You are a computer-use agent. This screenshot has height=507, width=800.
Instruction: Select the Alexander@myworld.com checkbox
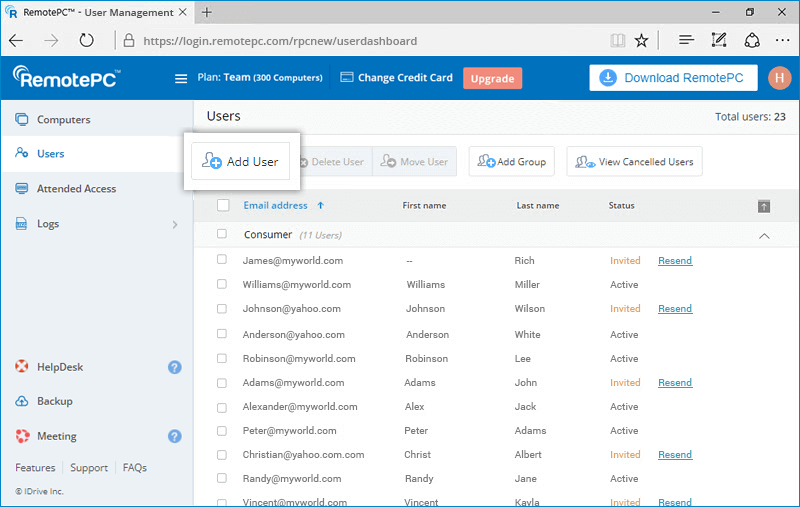point(221,408)
